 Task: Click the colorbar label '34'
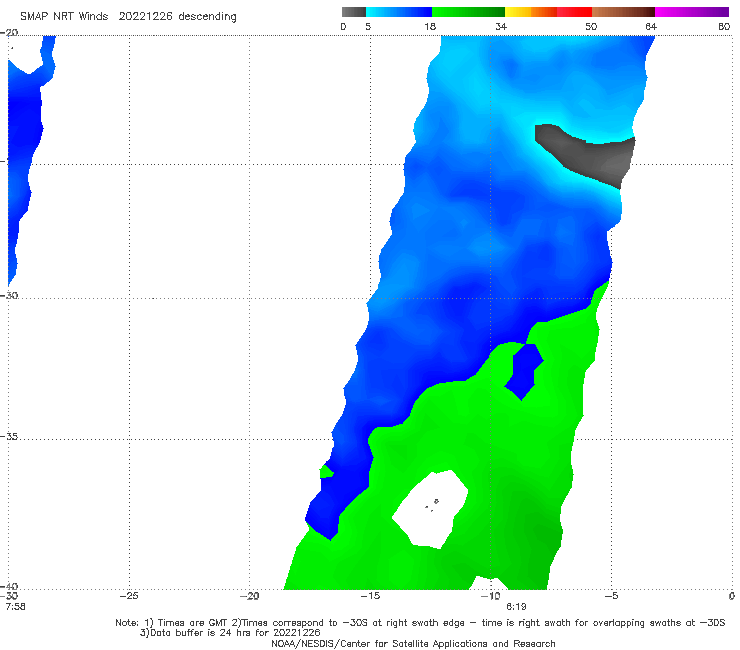[501, 26]
